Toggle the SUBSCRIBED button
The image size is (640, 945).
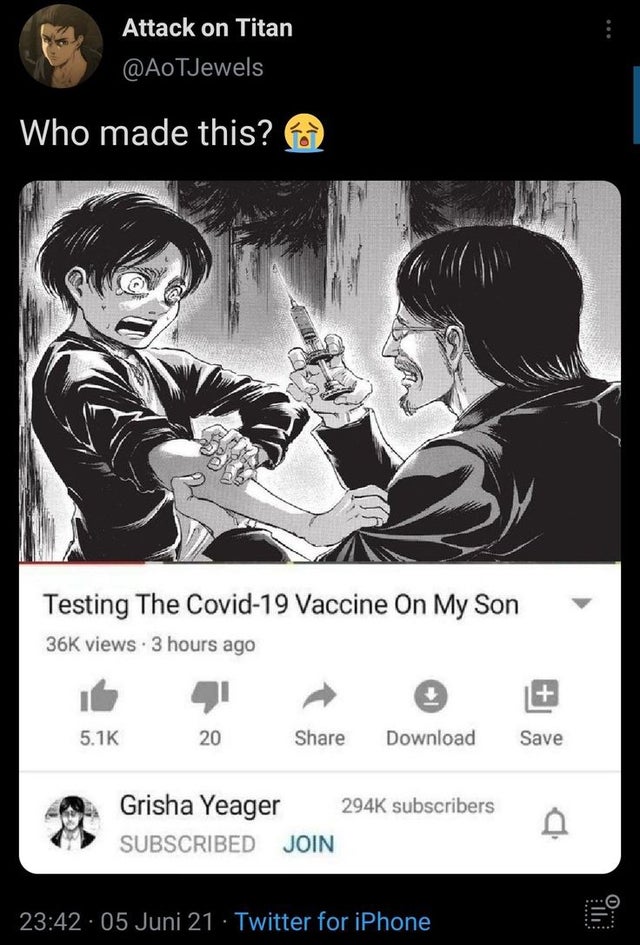pos(187,844)
